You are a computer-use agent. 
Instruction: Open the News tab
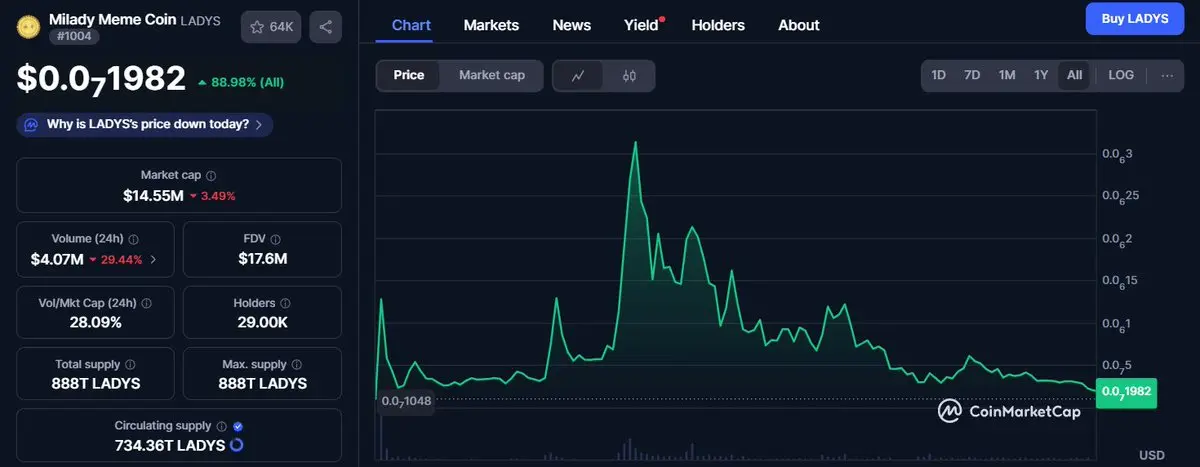(x=572, y=25)
